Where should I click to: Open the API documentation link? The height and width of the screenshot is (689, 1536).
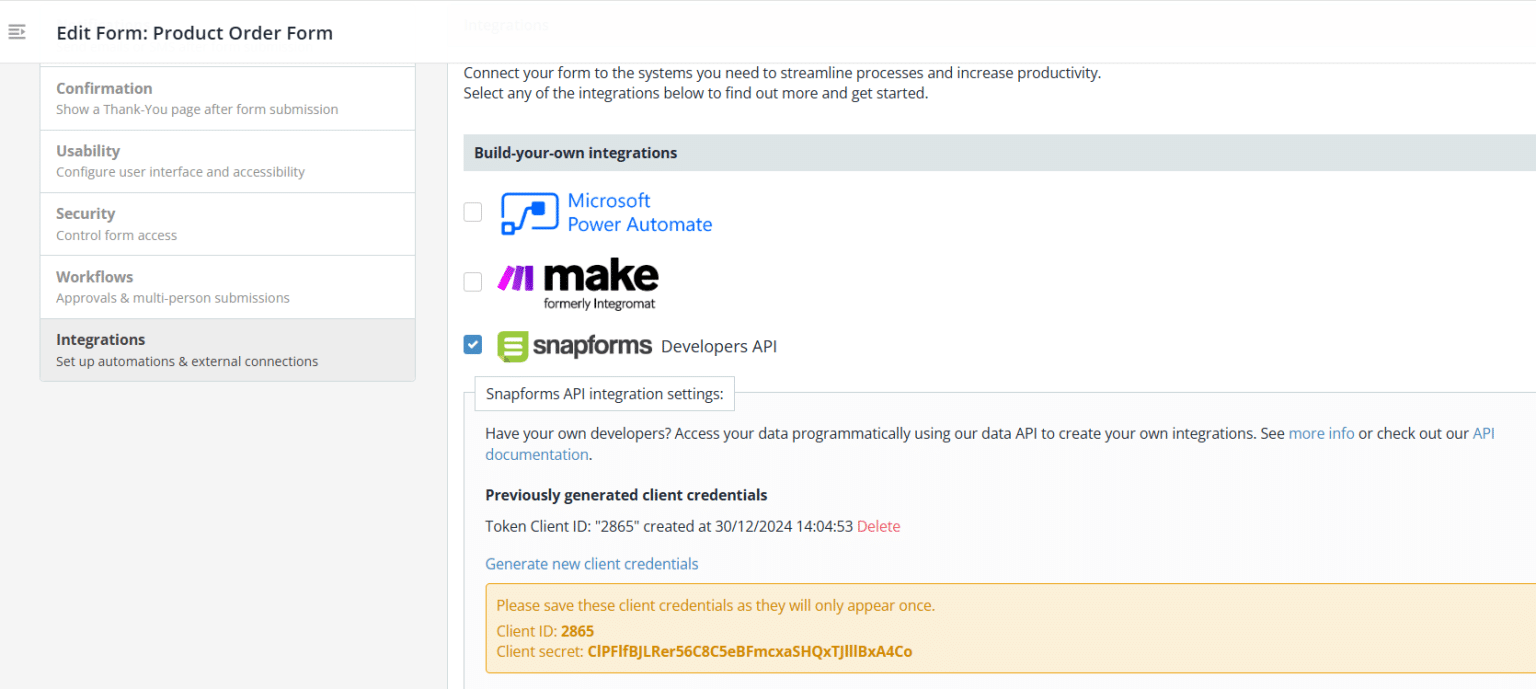coord(537,454)
